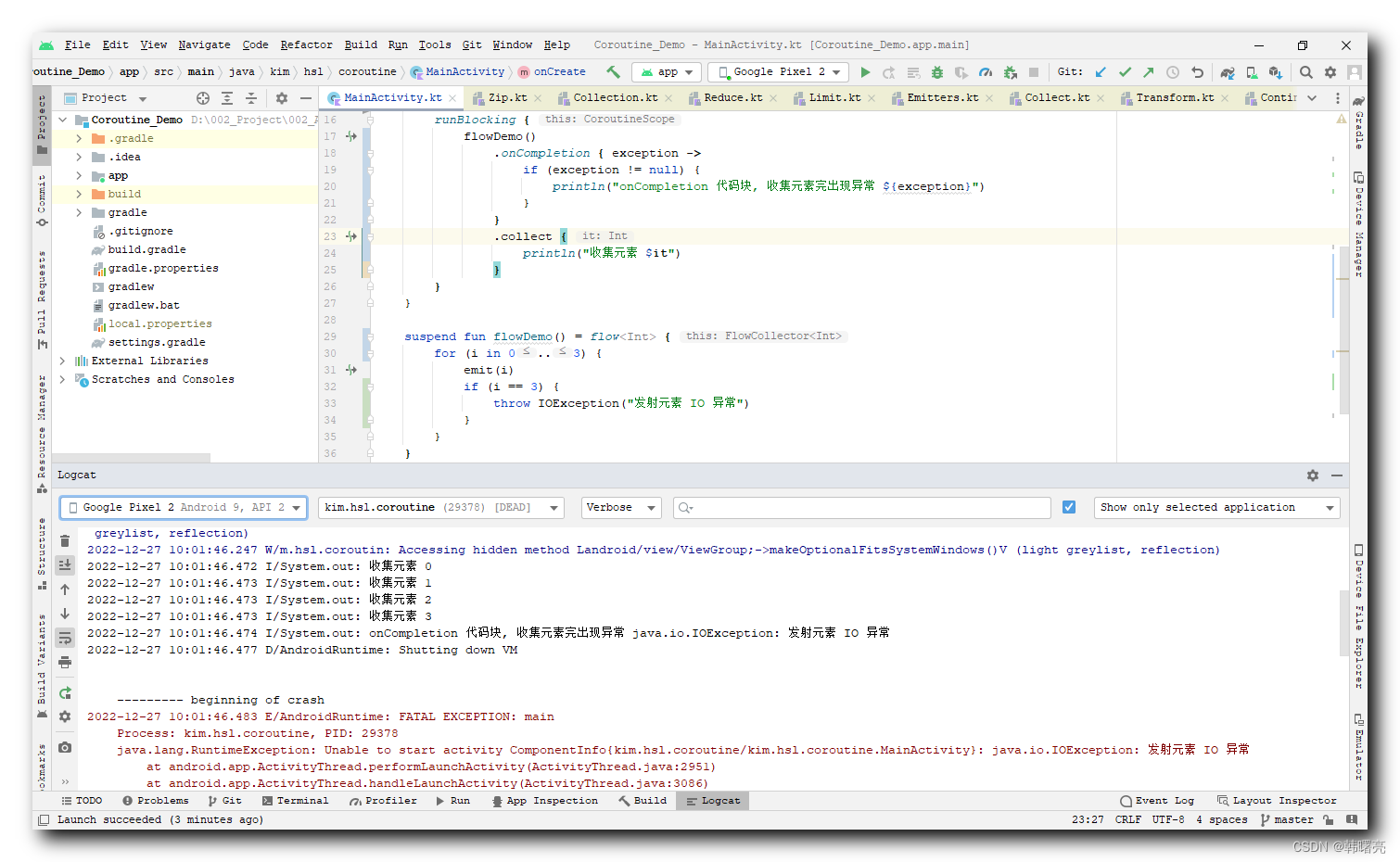Viewport: 1400px width, 862px height.
Task: Click the Stop square toolbar icon
Action: (x=1034, y=72)
